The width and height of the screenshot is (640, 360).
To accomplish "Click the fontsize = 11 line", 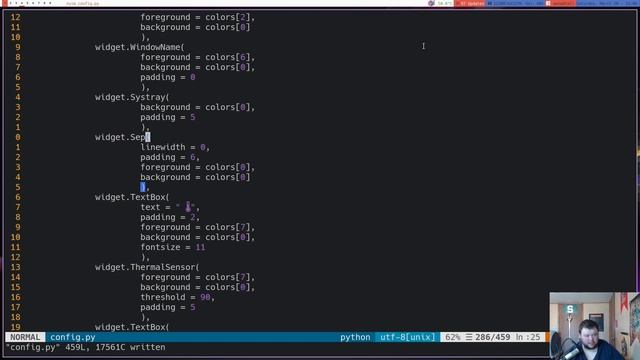I will pos(173,247).
